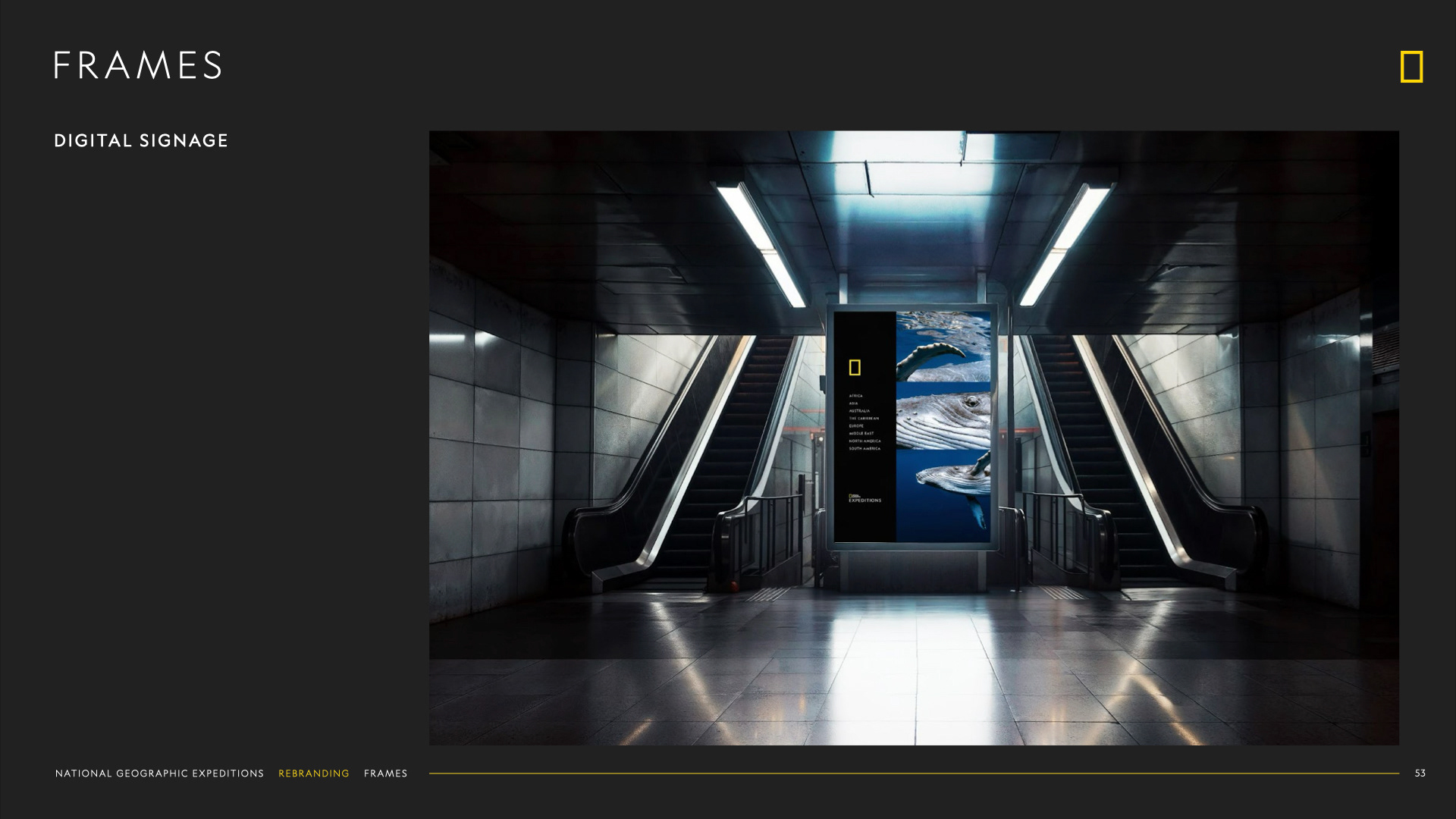Image resolution: width=1456 pixels, height=819 pixels.
Task: Click the top whale fin image panel
Action: pos(943,347)
